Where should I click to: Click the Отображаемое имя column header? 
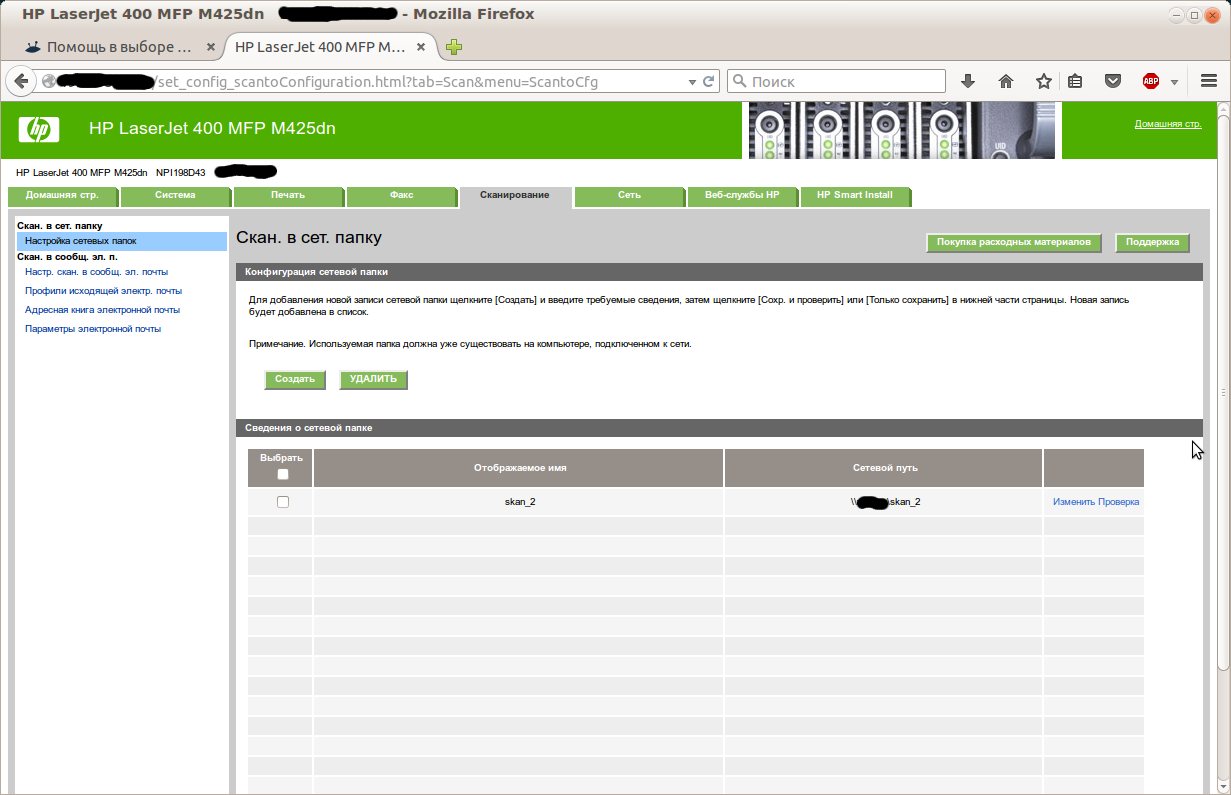[519, 468]
